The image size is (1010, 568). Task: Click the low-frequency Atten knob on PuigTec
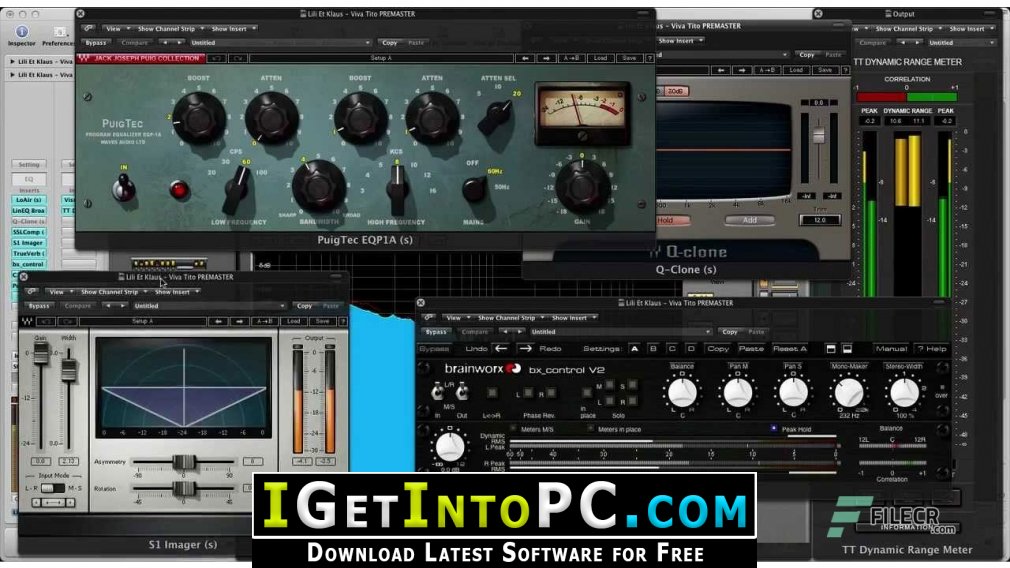click(x=271, y=118)
